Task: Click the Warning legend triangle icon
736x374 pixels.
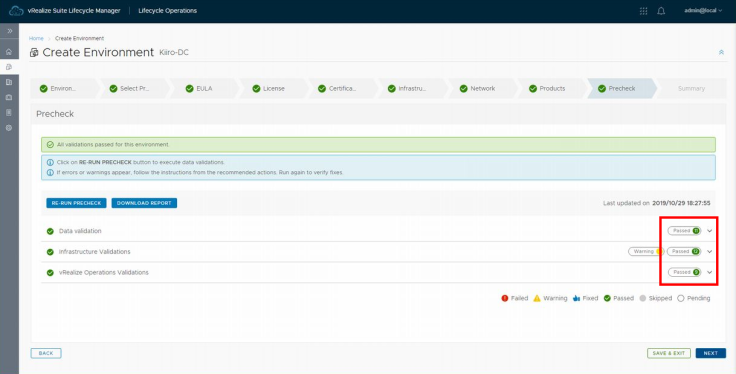Action: point(537,298)
